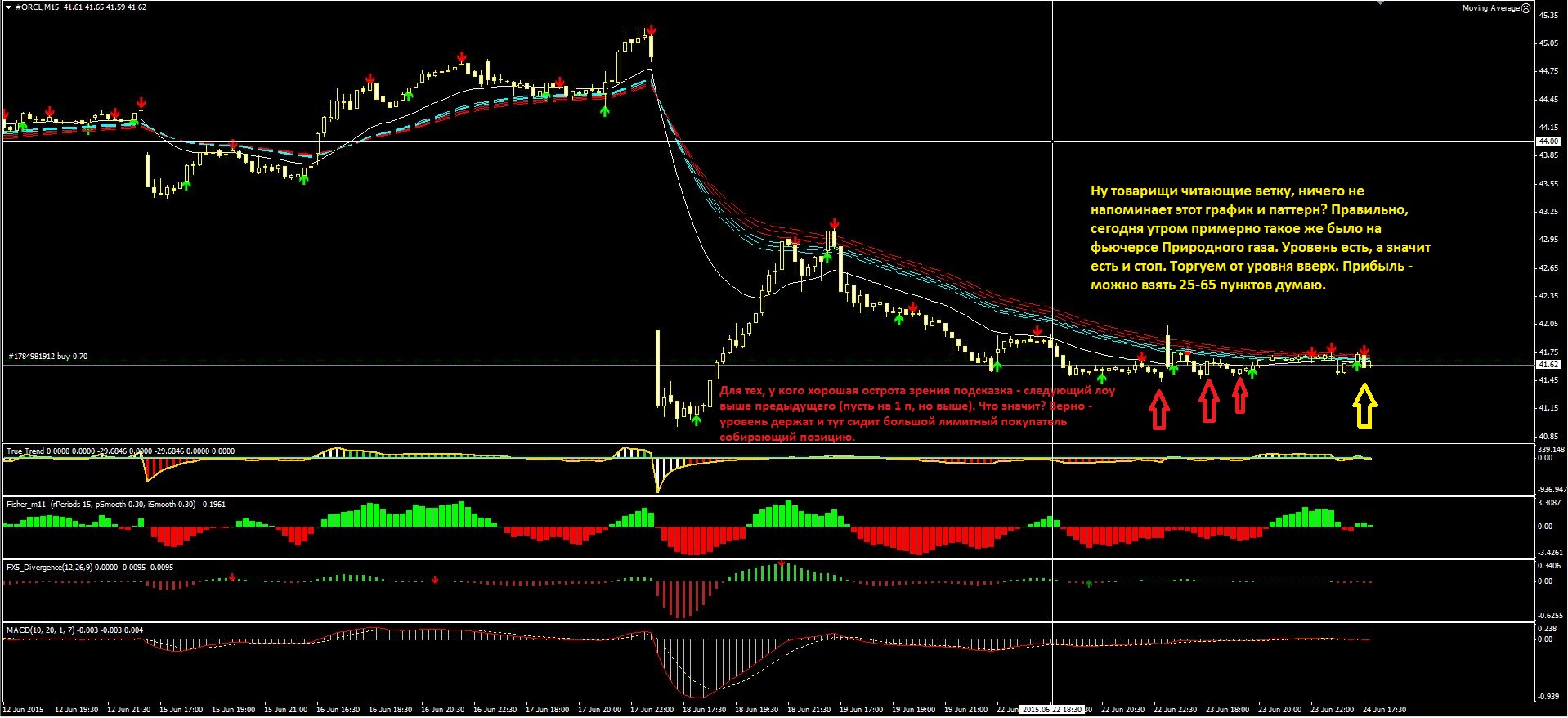Screen dimensions: 1568x718
Task: Click the -0.939 MACD scale value
Action: pos(1548,698)
